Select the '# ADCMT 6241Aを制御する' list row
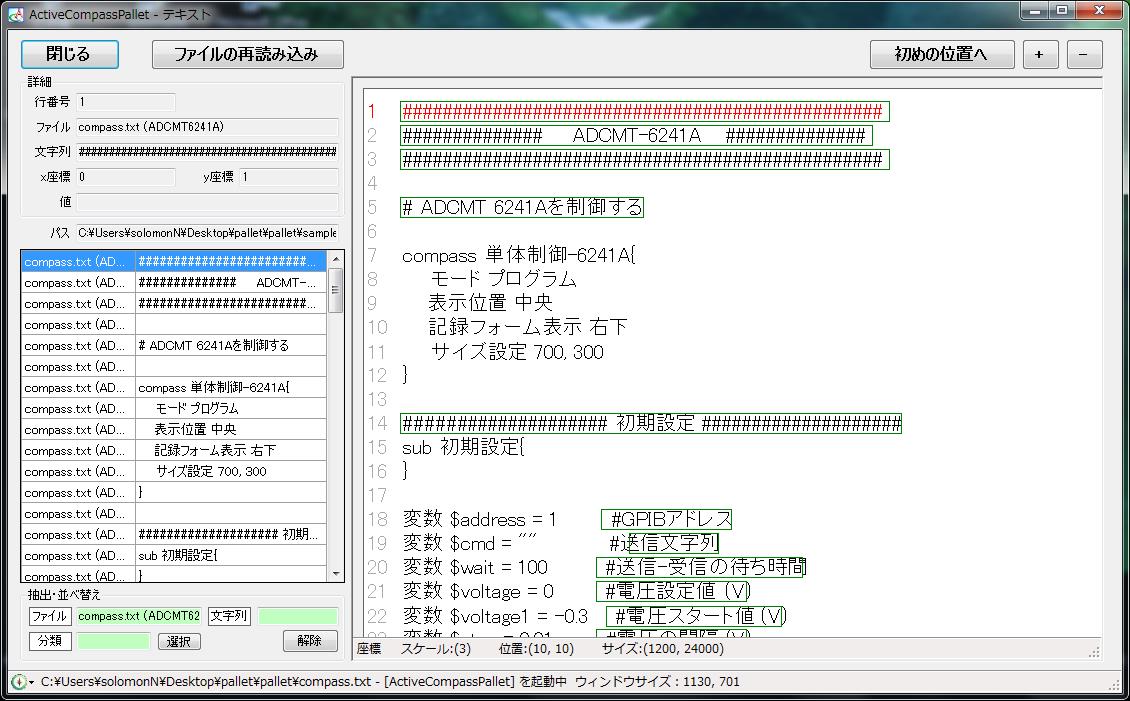The height and width of the screenshot is (701, 1130). (x=230, y=345)
